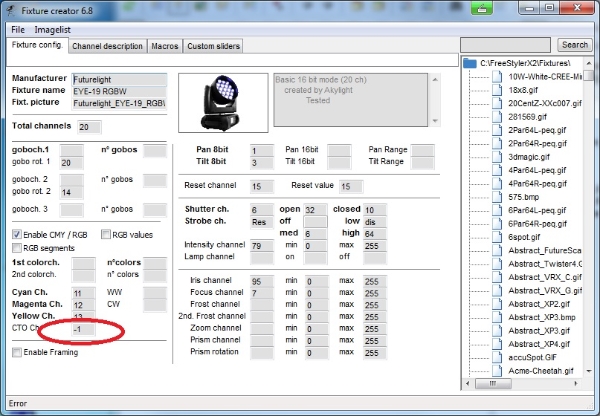The height and width of the screenshot is (416, 600).
Task: Click the blue Fixtures folder icon
Action: [x=469, y=62]
